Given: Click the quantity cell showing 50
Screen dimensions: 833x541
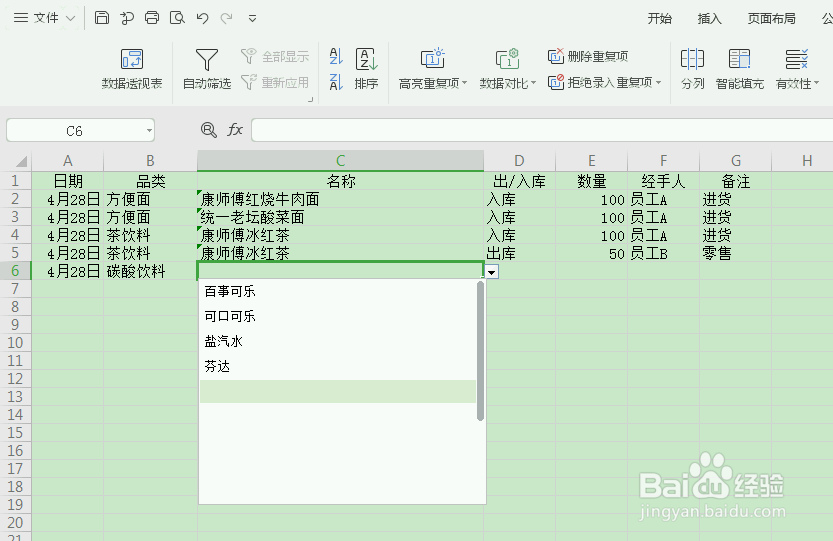Looking at the screenshot, I should coord(591,253).
